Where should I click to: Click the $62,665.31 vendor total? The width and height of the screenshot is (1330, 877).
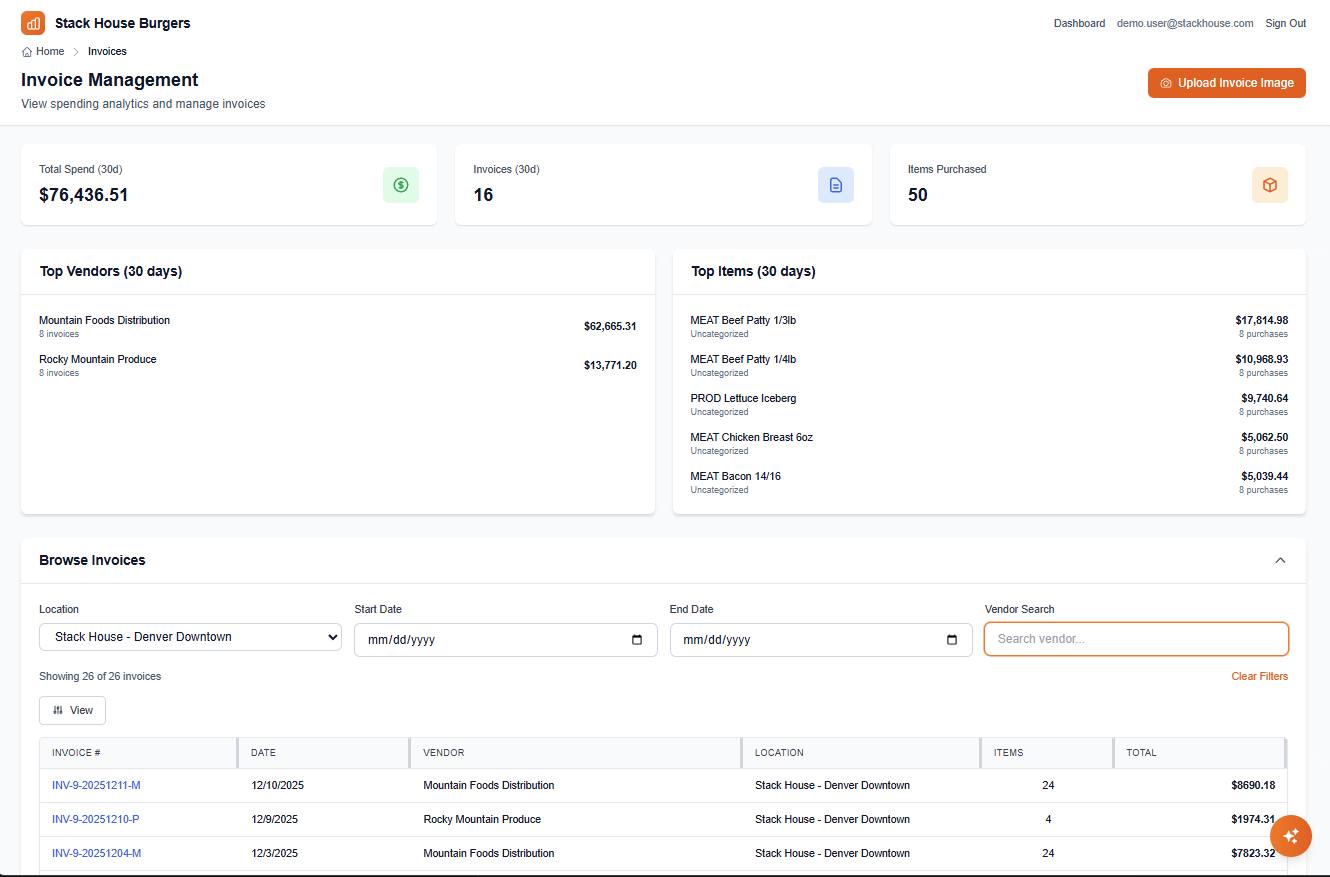[x=610, y=327]
